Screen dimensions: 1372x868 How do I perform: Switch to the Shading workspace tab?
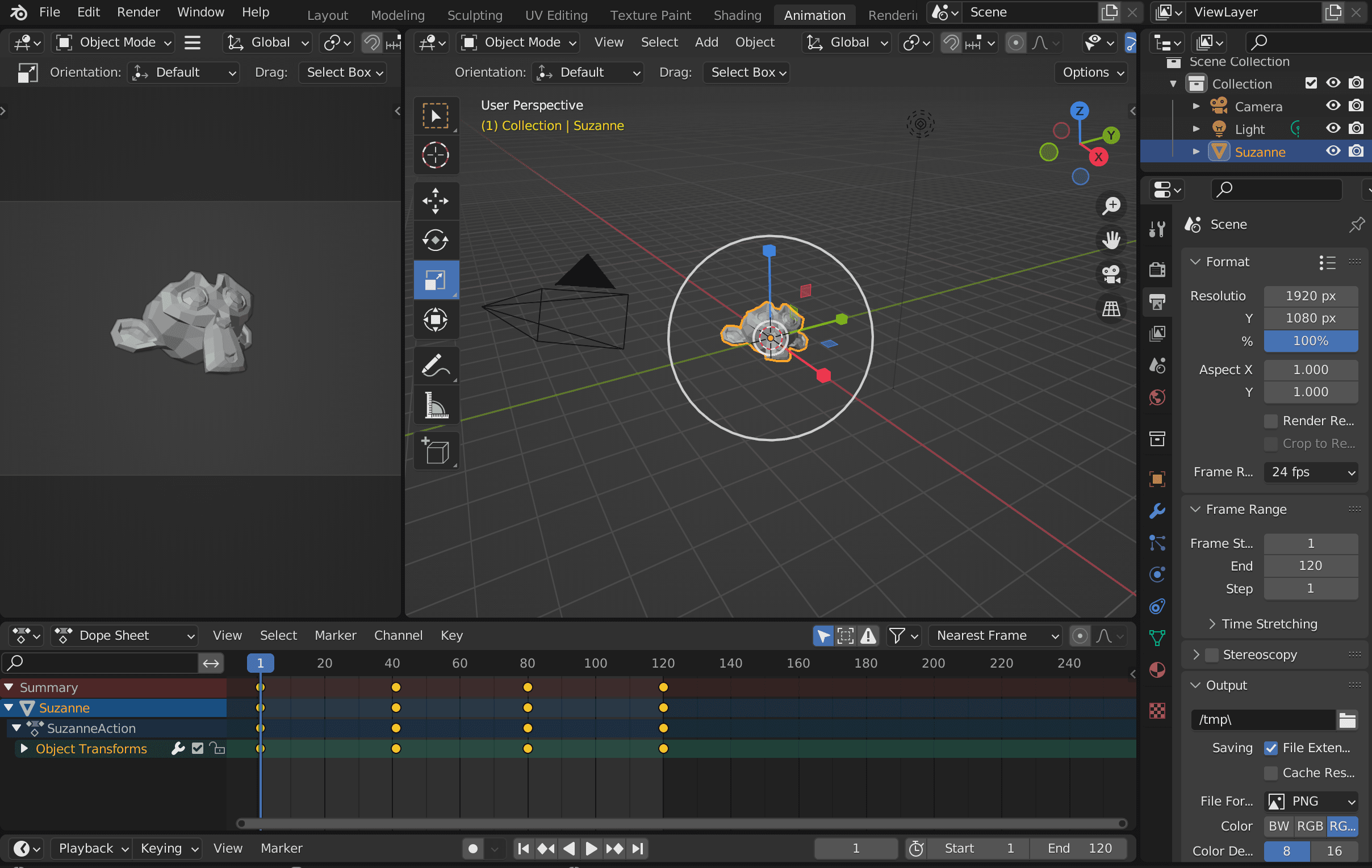point(737,15)
